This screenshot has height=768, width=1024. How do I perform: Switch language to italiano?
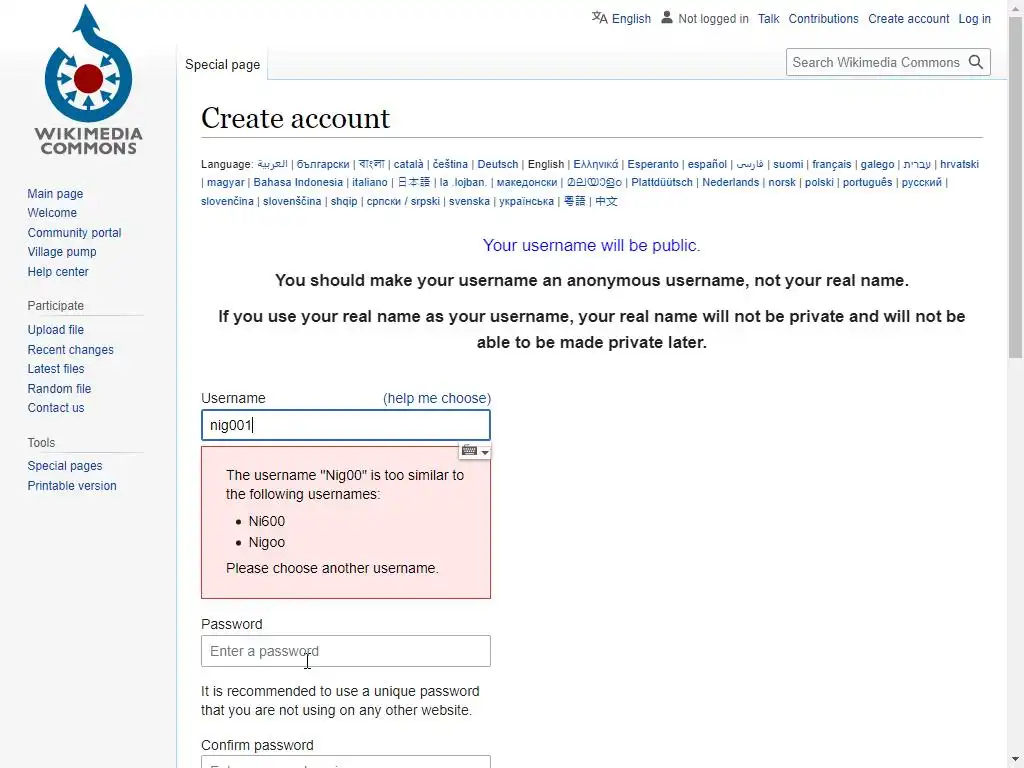(x=370, y=182)
